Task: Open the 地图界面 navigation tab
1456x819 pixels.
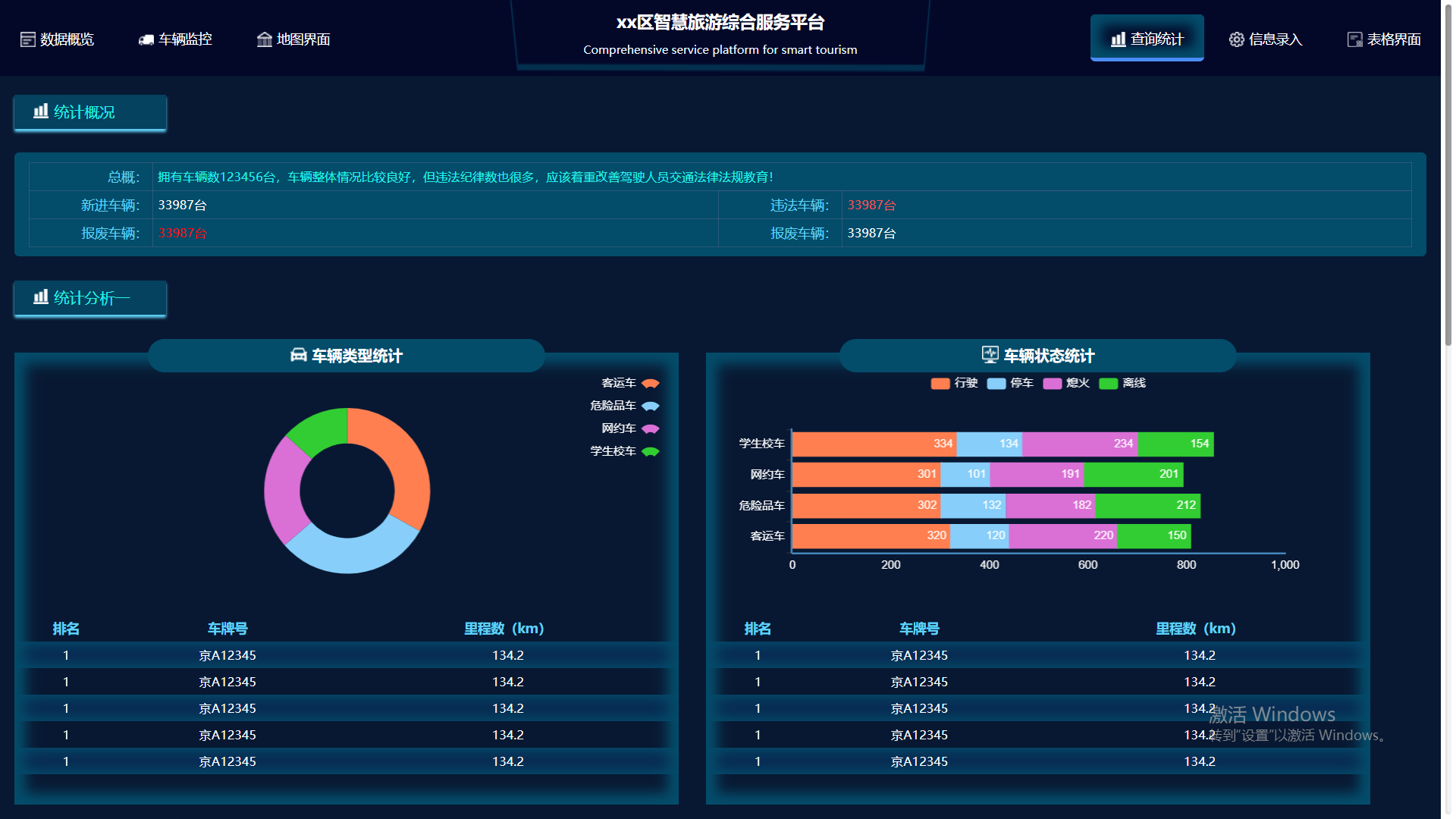Action: pos(293,39)
